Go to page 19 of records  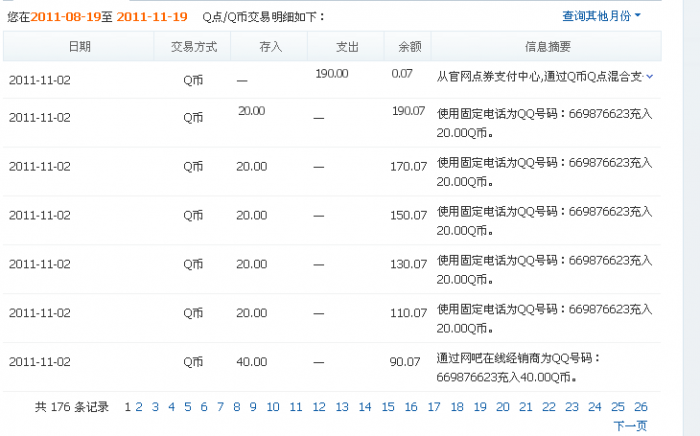[x=480, y=407]
